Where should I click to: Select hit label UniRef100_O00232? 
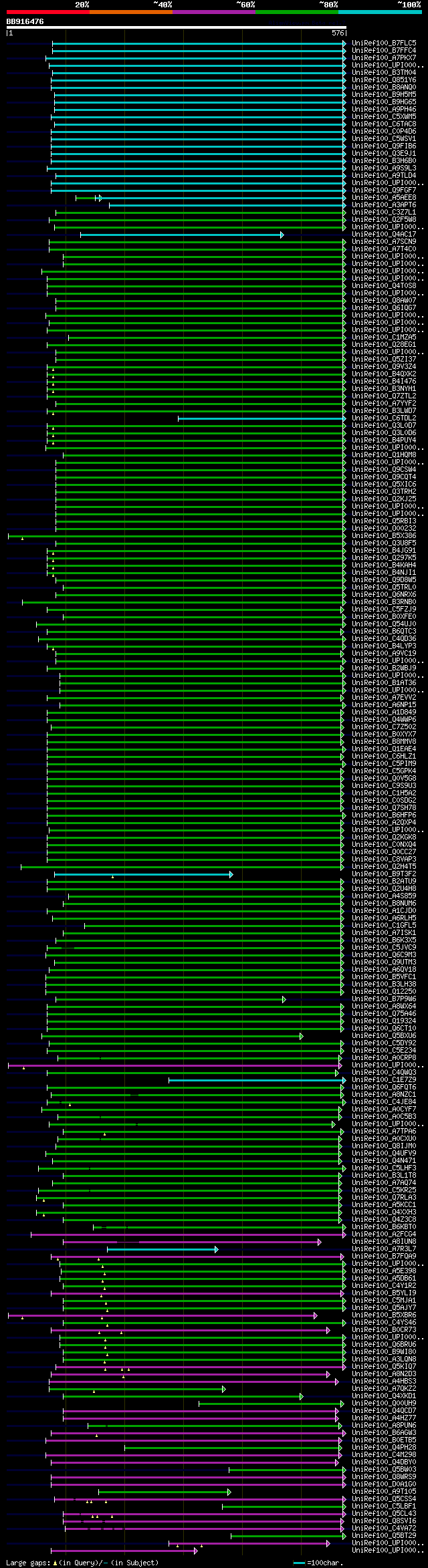[384, 529]
